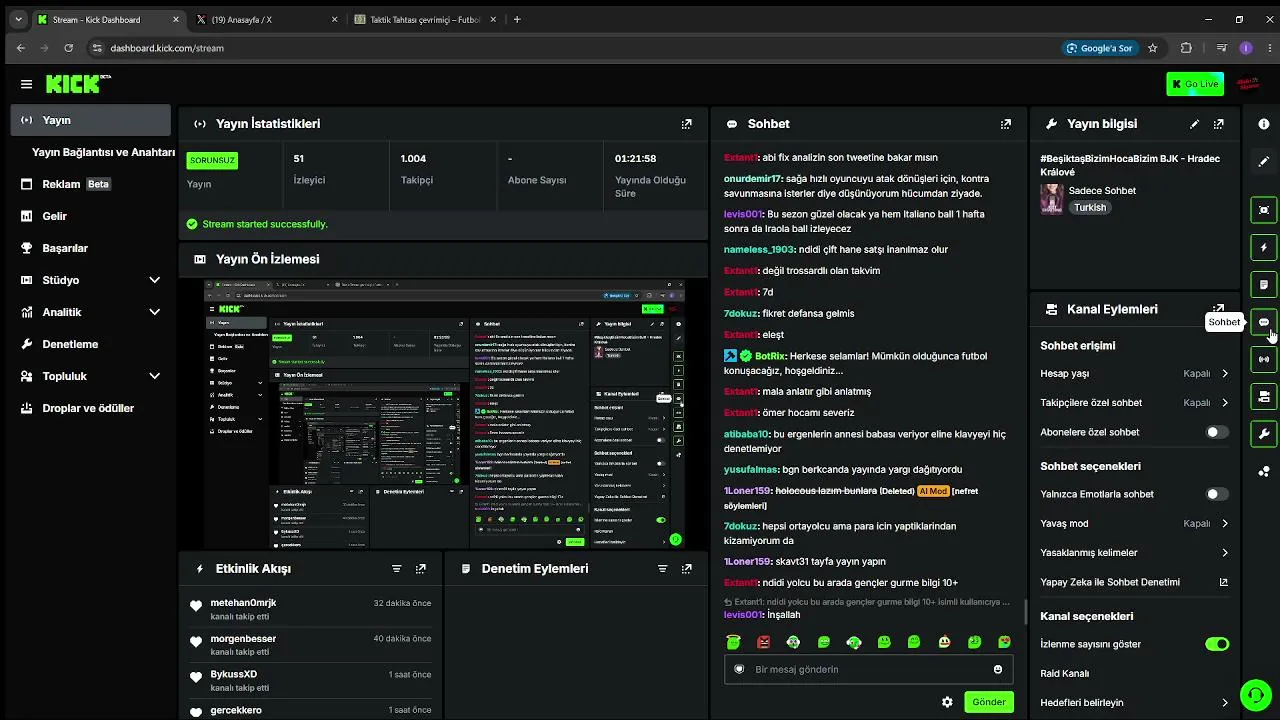
Task: Click the angry red emote in quick emotes
Action: [764, 642]
